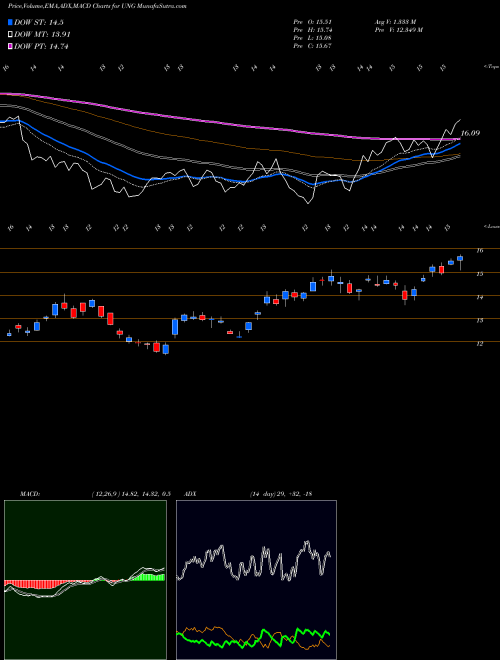Click the magenta DOW PT legend swatch

11,46
